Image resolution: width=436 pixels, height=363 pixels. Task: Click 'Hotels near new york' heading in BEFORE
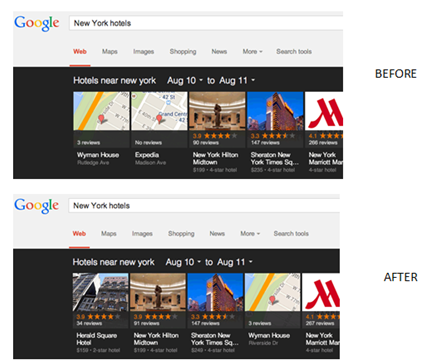click(115, 80)
